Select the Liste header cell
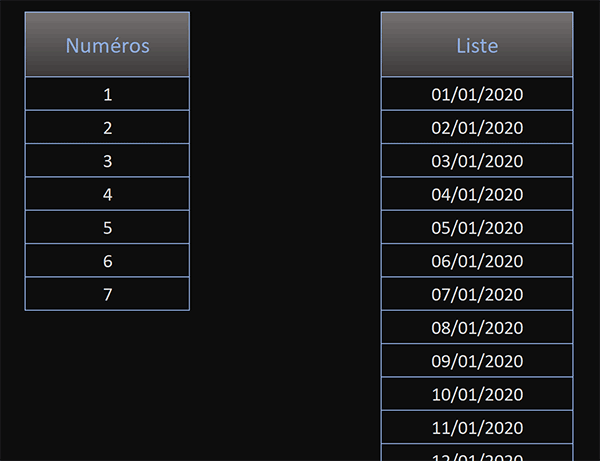Viewport: 600px width, 461px height. click(477, 44)
